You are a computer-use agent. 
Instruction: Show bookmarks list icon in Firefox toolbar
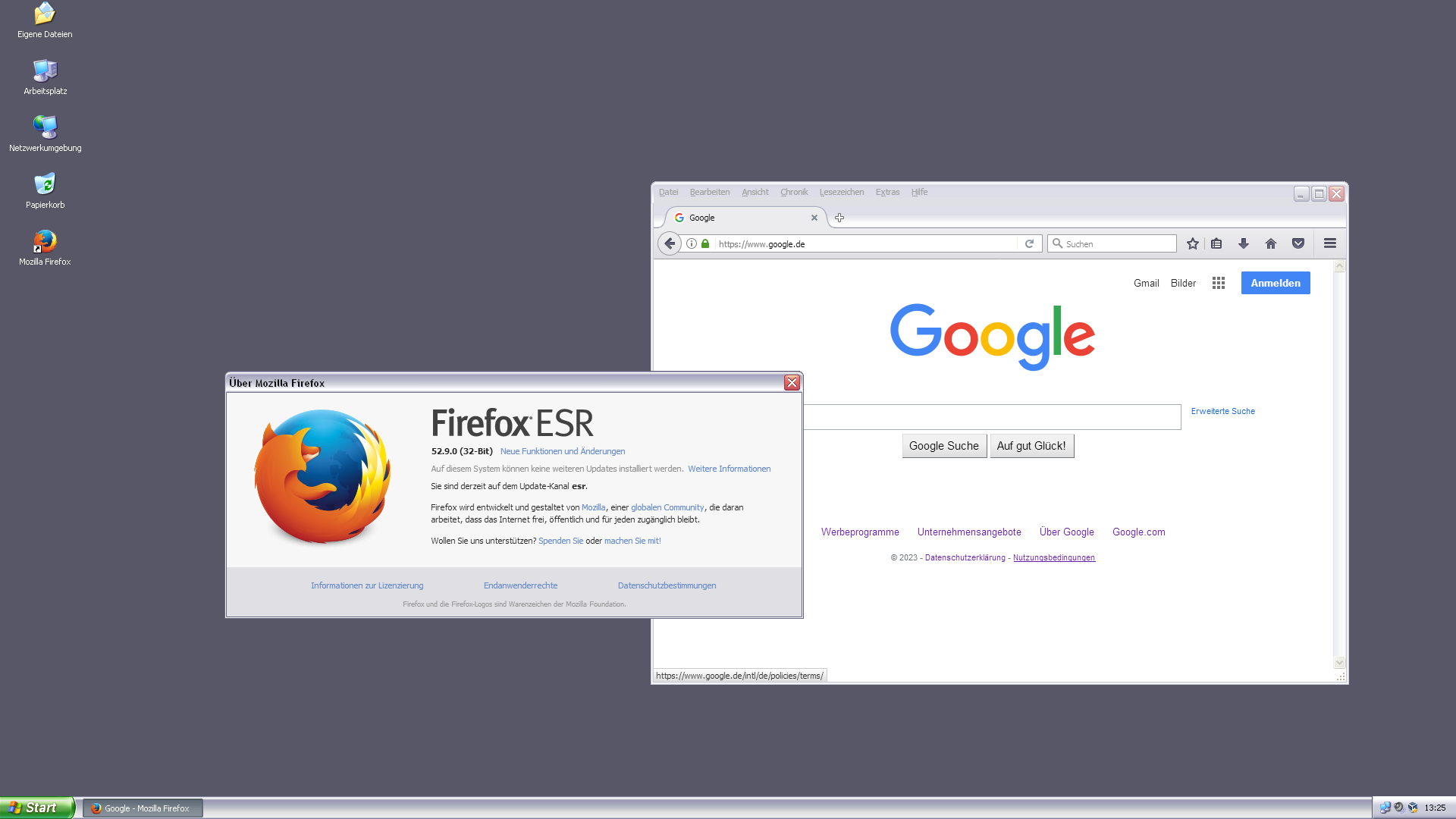[1216, 243]
